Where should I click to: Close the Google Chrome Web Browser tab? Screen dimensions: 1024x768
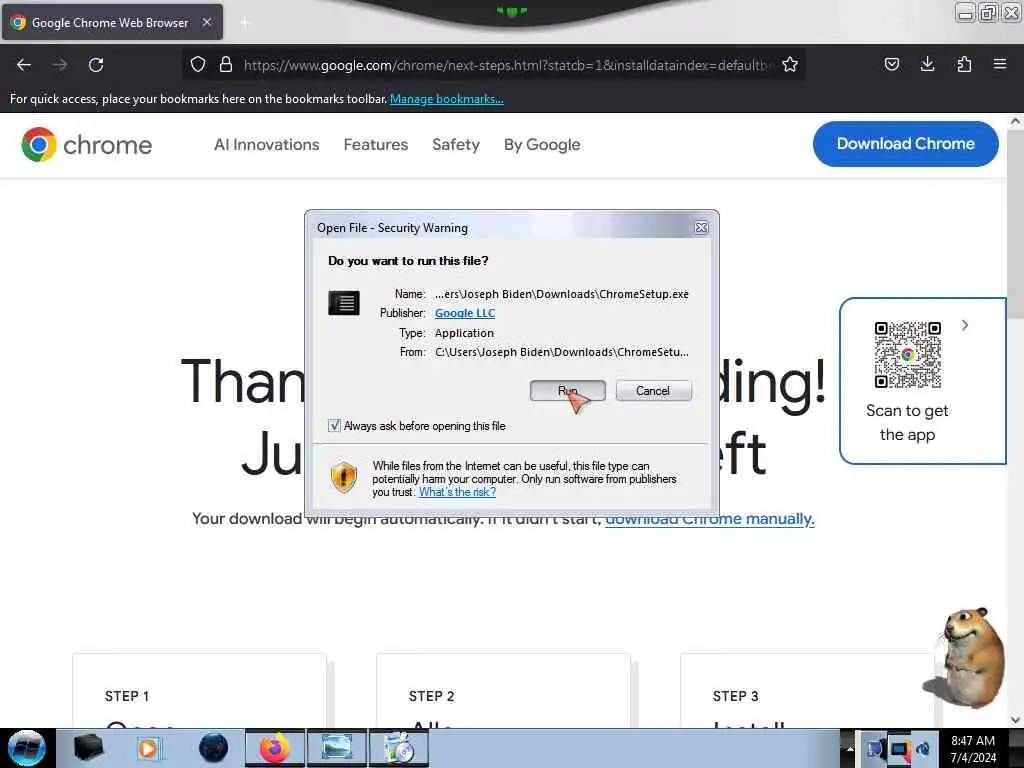[207, 22]
